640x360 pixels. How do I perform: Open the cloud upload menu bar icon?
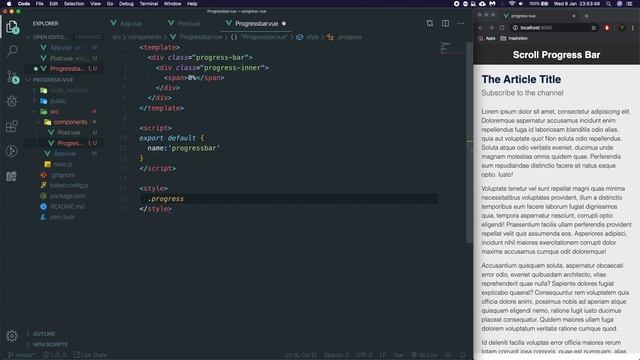coord(482,4)
